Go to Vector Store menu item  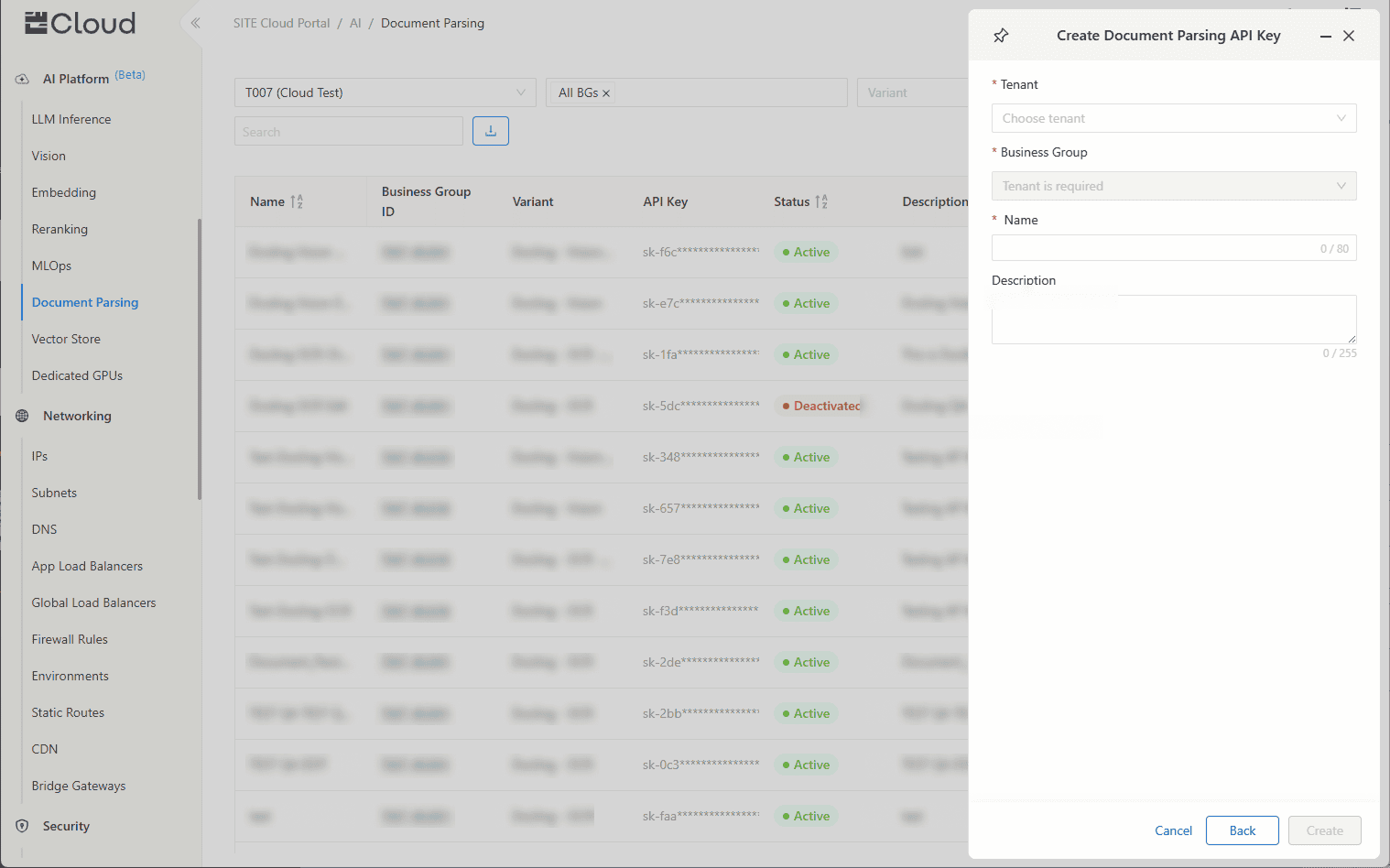(x=66, y=339)
